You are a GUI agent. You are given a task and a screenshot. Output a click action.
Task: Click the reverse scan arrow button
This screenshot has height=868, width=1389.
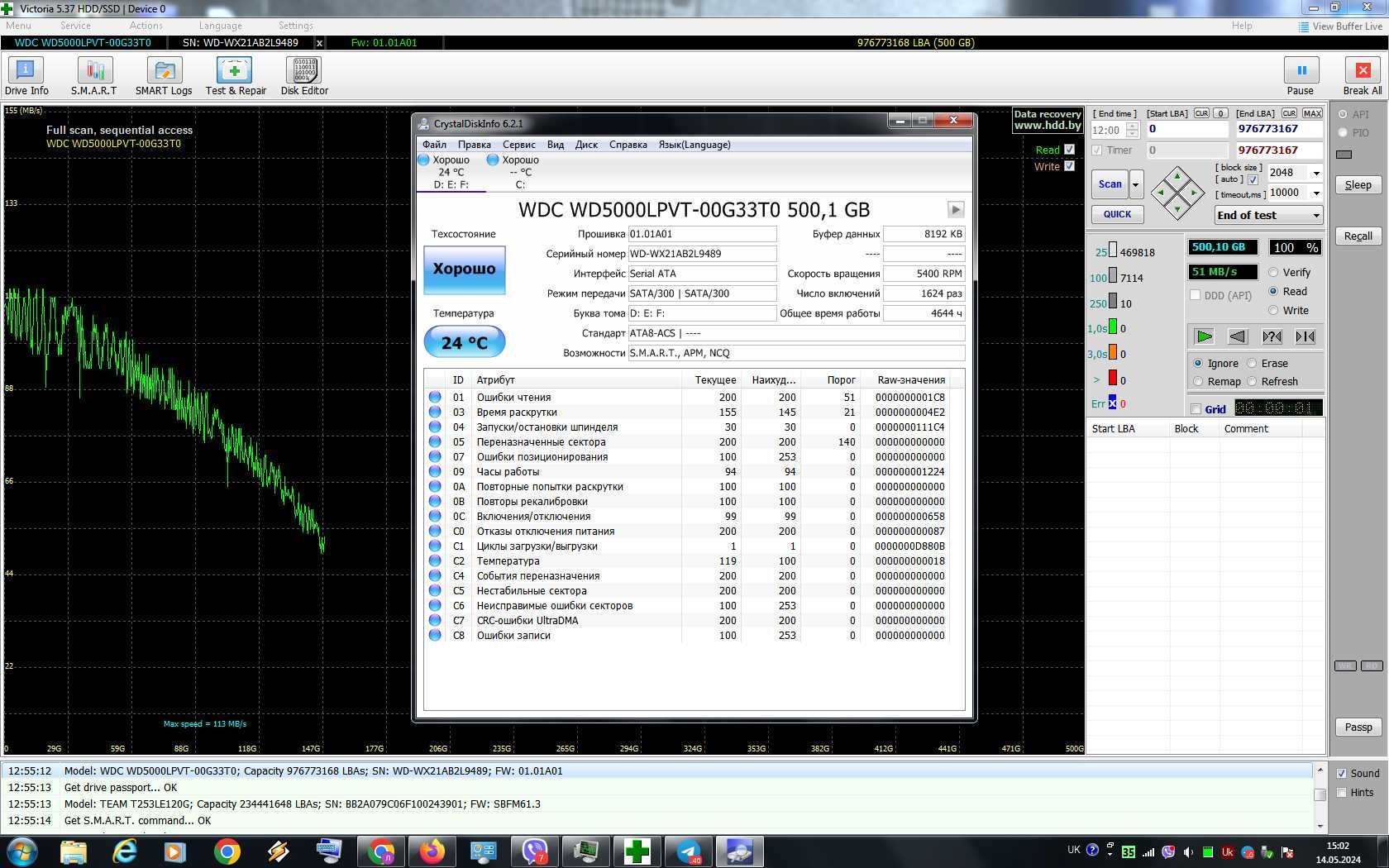pyautogui.click(x=1238, y=336)
